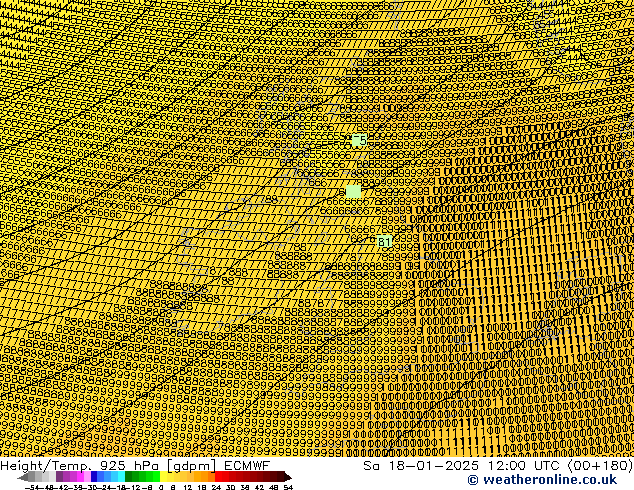Pick the darkest green swatch next to cyan

coord(129,477)
